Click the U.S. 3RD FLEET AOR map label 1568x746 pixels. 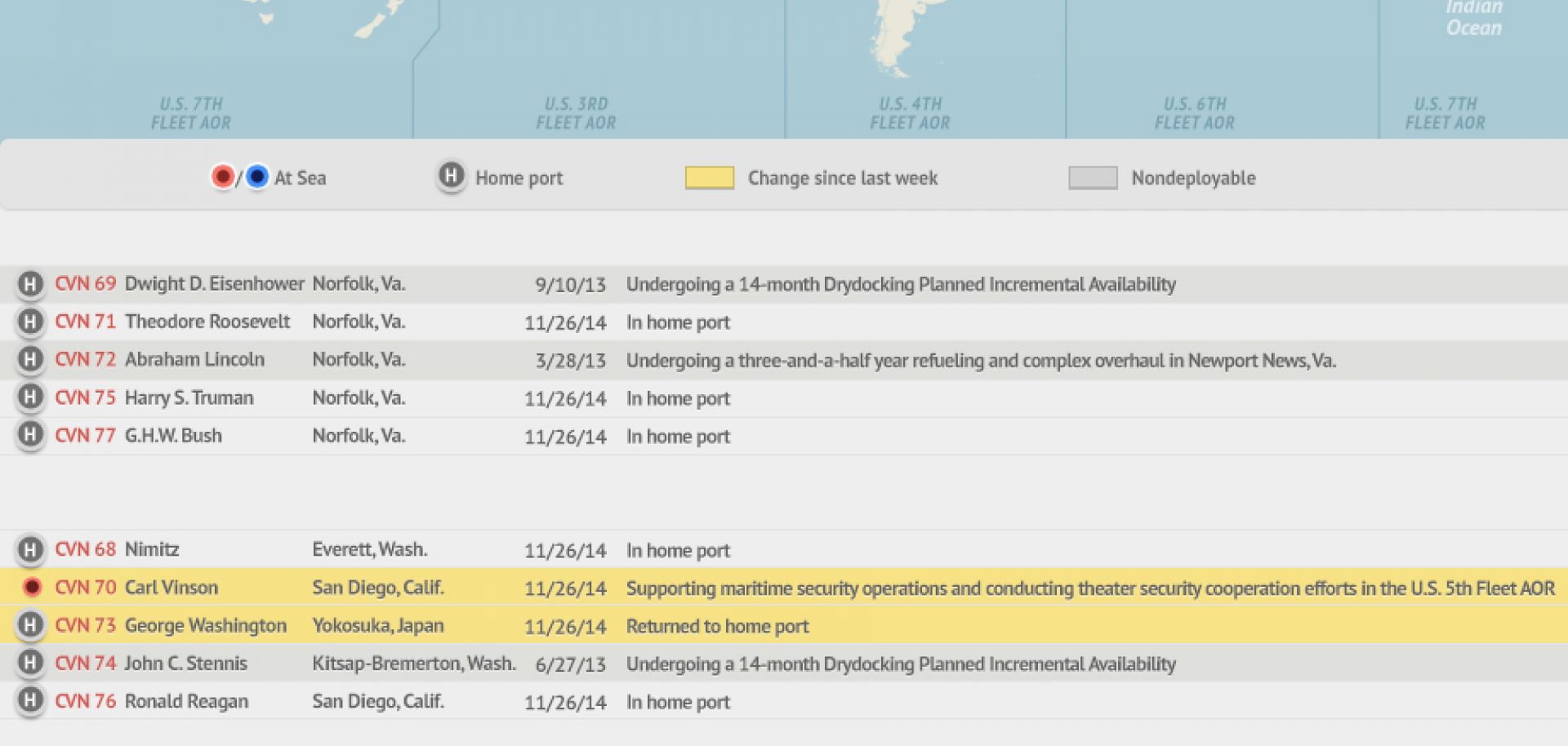tap(576, 113)
